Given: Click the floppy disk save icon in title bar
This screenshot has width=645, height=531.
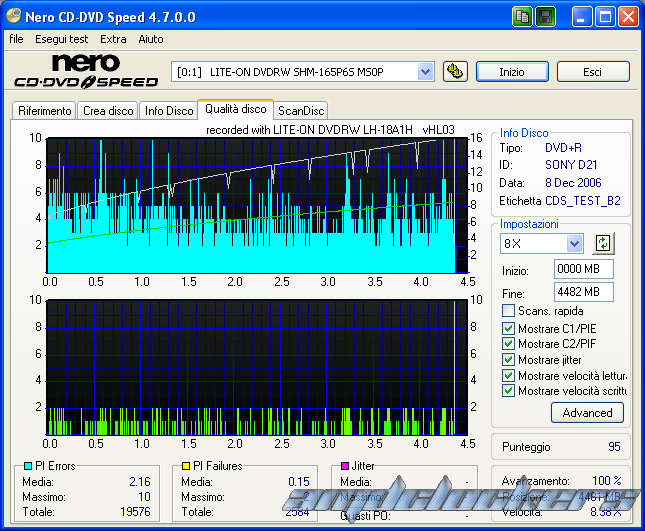Looking at the screenshot, I should [545, 17].
